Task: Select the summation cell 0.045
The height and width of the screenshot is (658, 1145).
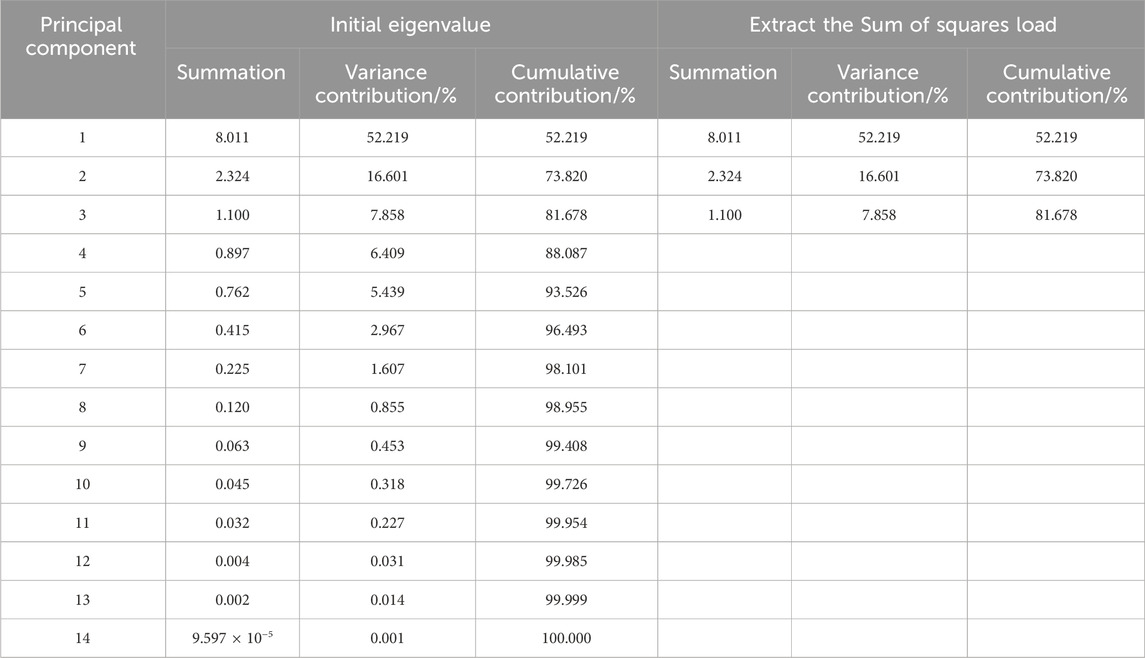Action: [232, 484]
